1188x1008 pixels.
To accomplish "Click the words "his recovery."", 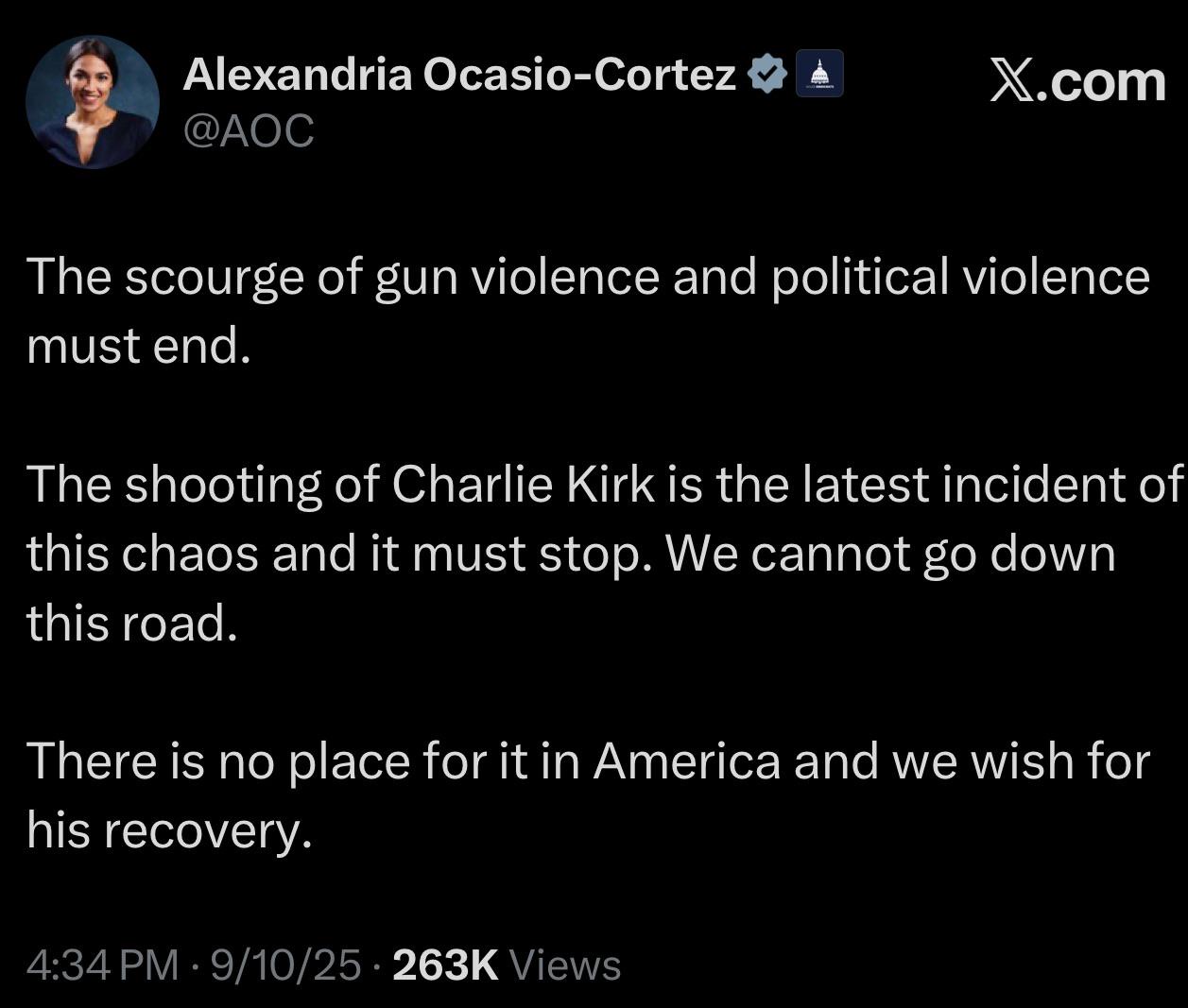I will (169, 830).
